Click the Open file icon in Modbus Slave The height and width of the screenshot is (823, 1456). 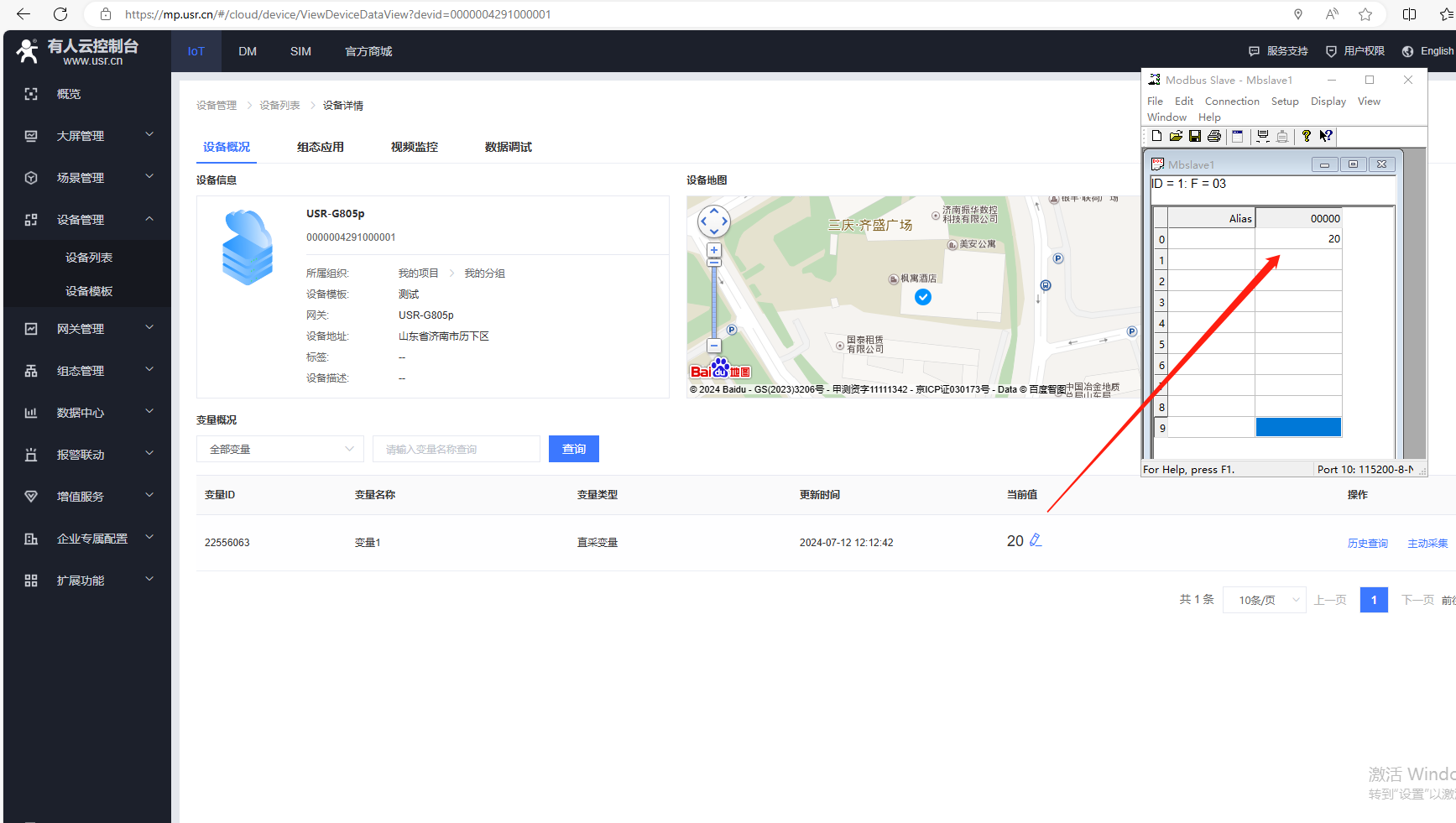point(1176,136)
